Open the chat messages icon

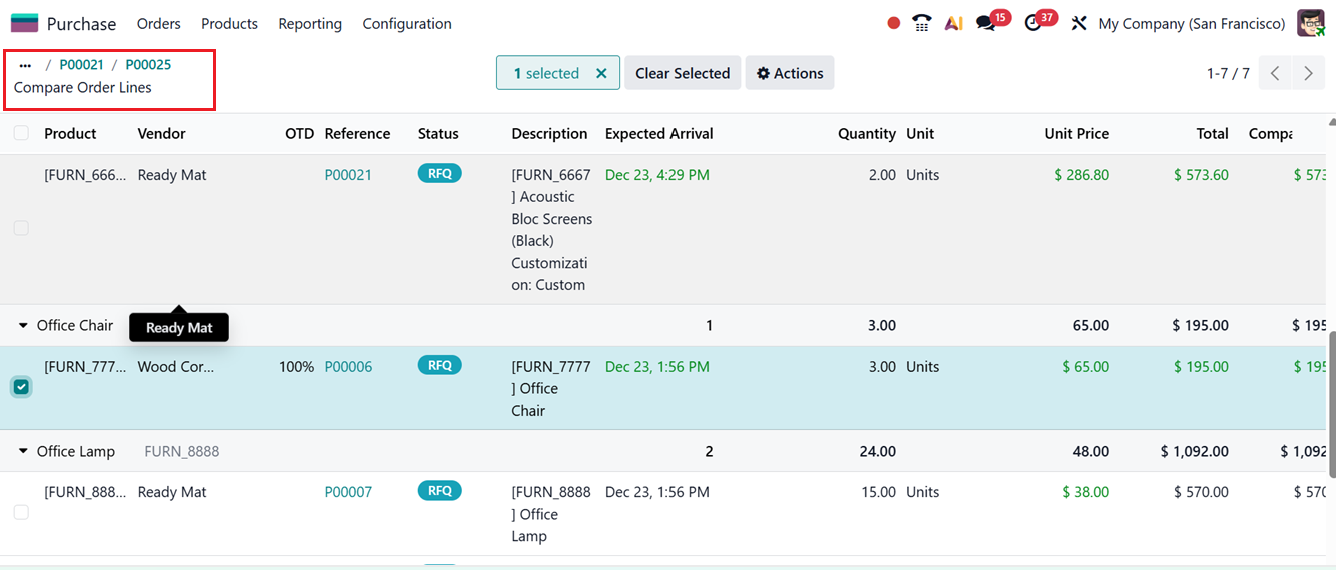coord(986,23)
